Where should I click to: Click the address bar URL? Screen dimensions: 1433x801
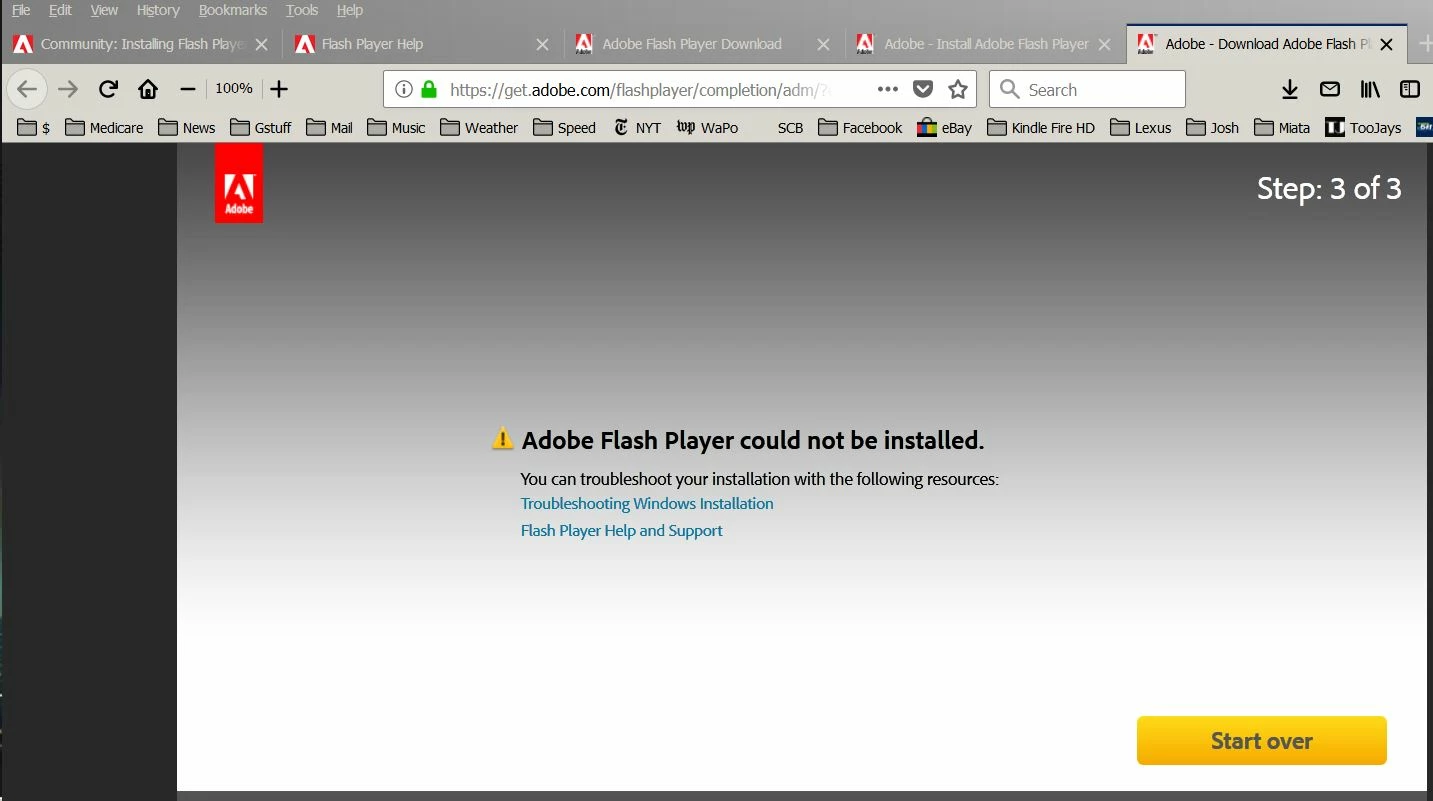(x=640, y=90)
